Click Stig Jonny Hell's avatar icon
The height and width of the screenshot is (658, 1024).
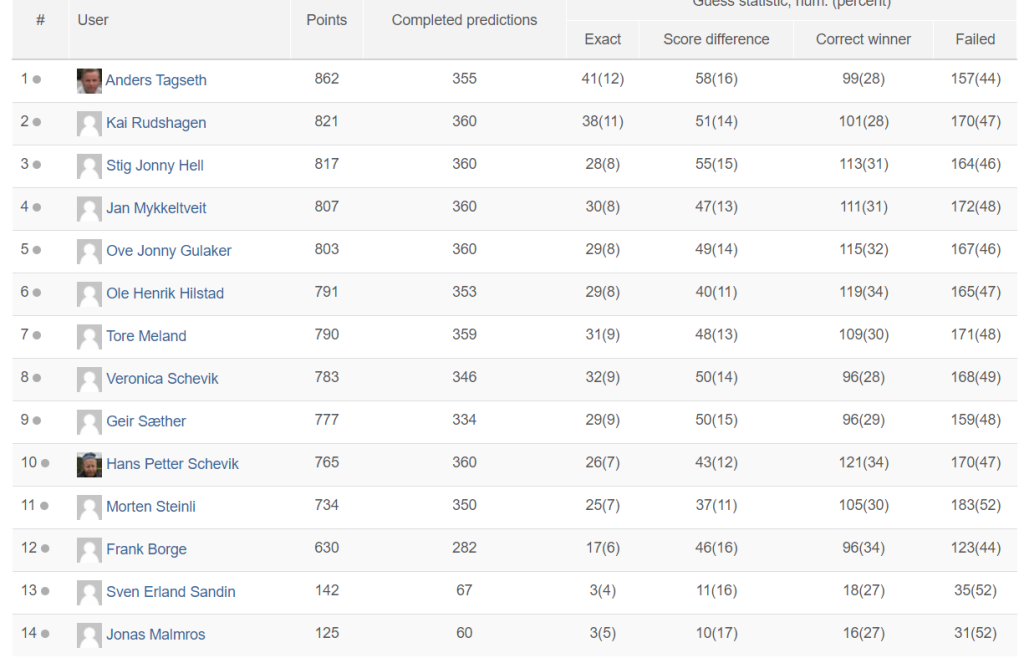tap(89, 166)
